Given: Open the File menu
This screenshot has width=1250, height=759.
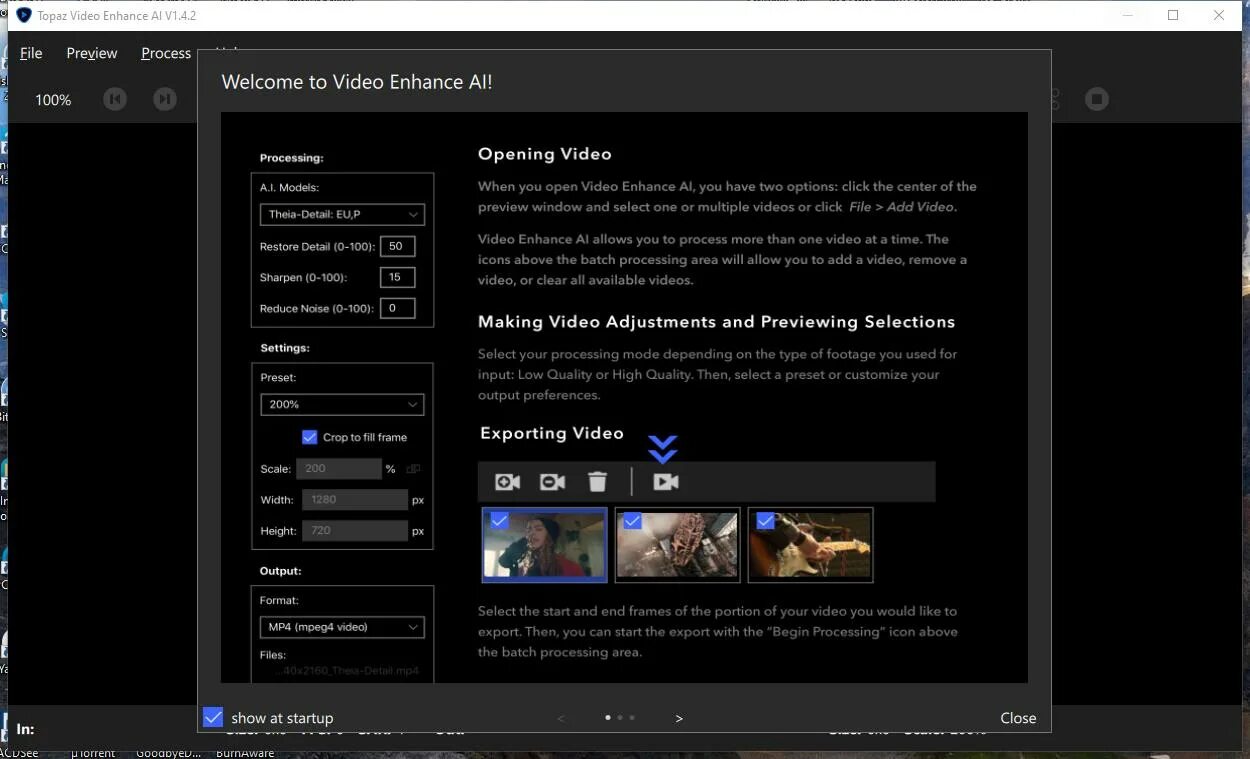Looking at the screenshot, I should coord(31,53).
